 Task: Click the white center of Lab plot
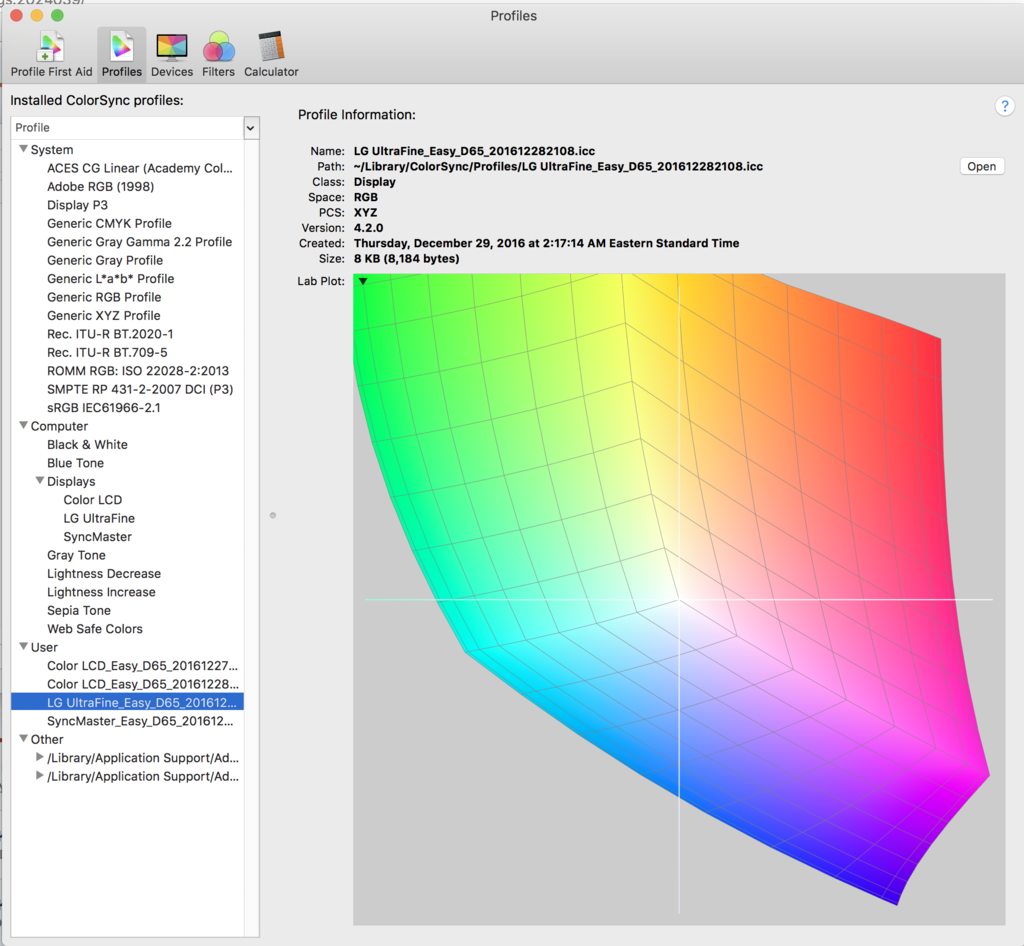679,599
